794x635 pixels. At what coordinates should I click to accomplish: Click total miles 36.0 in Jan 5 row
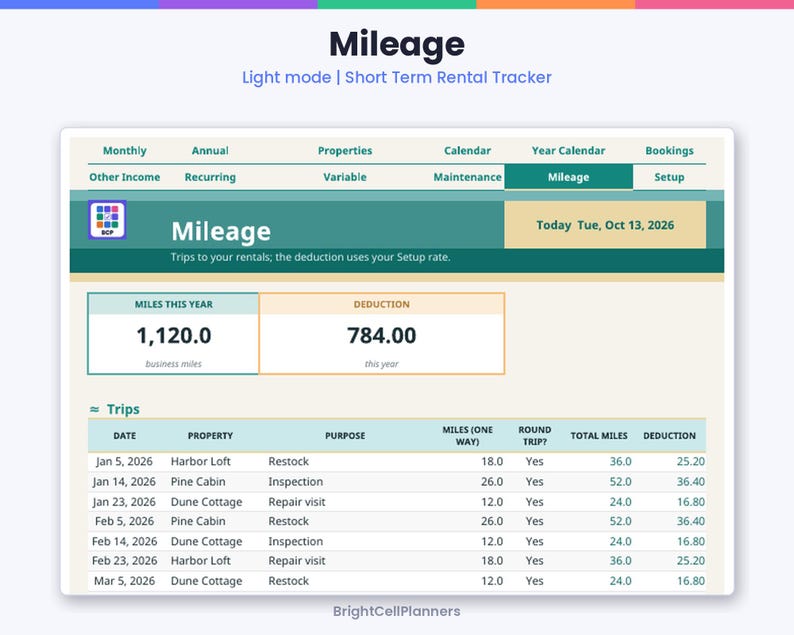(620, 461)
